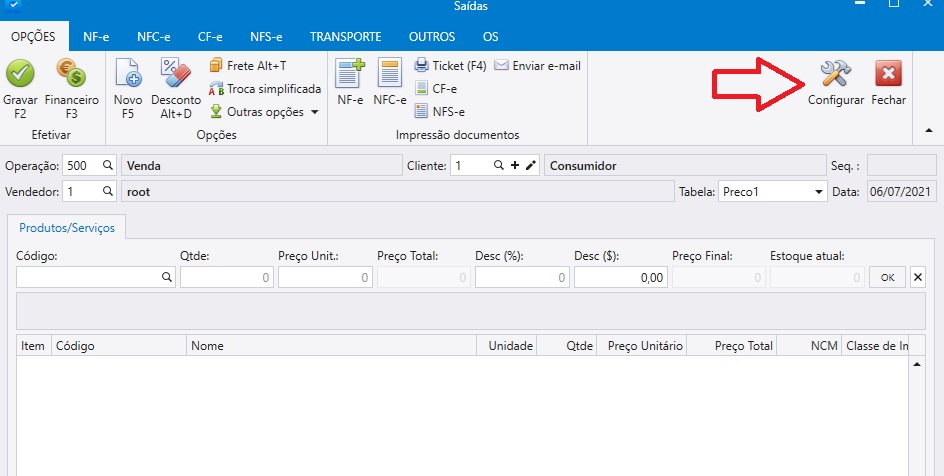This screenshot has height=476, width=944.
Task: Sort table by Item column header
Action: [x=34, y=345]
